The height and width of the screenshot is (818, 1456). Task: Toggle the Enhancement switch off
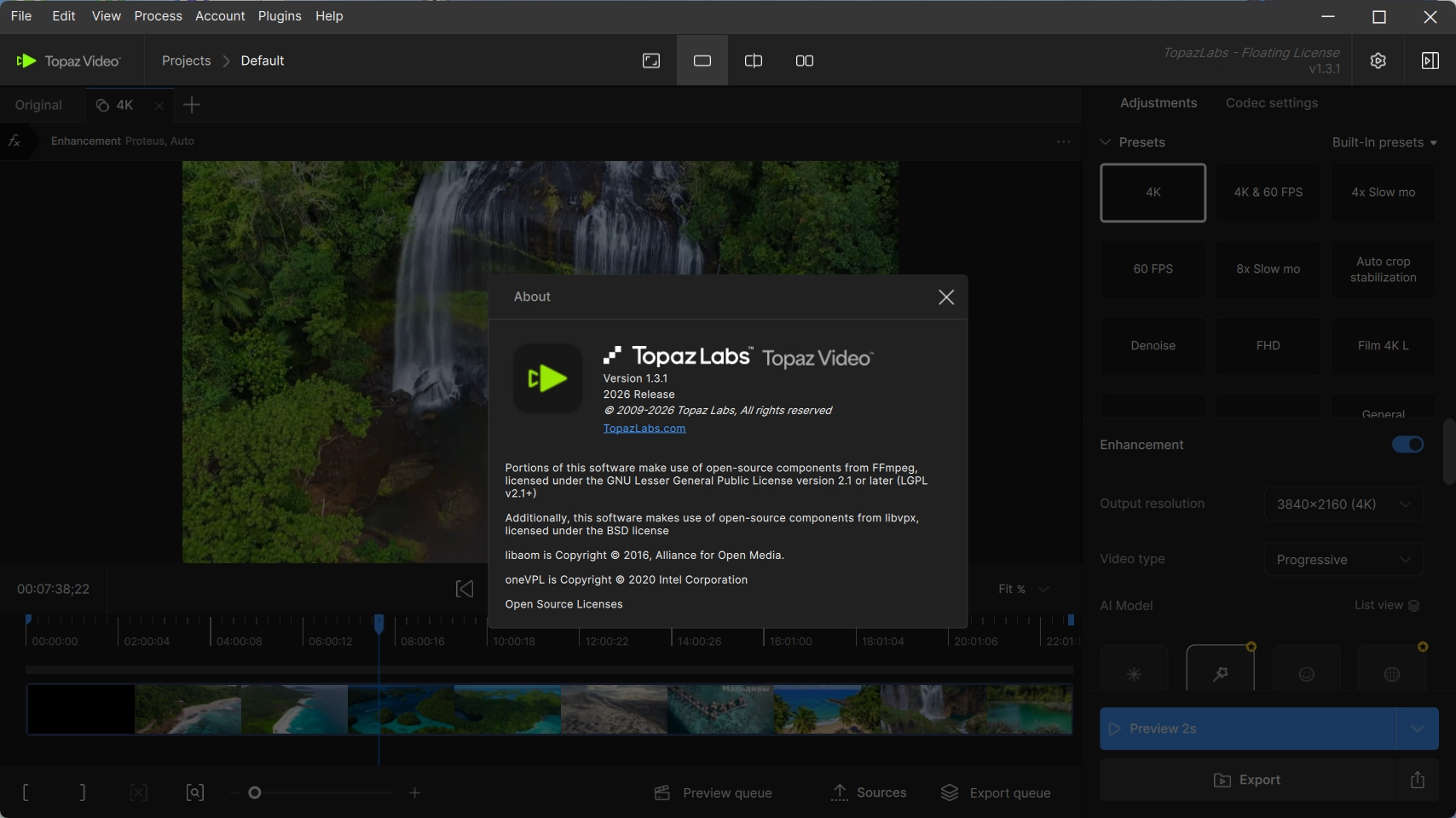point(1407,445)
